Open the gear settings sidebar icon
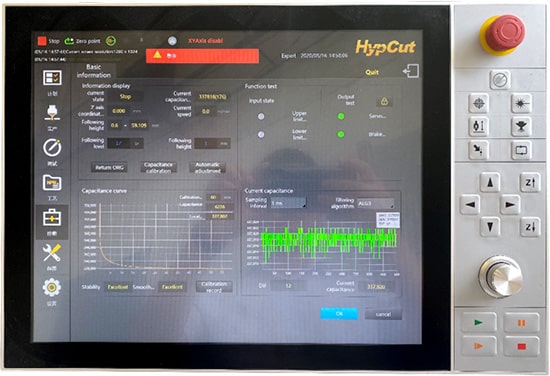Image resolution: width=550 pixels, height=376 pixels. tap(52, 288)
